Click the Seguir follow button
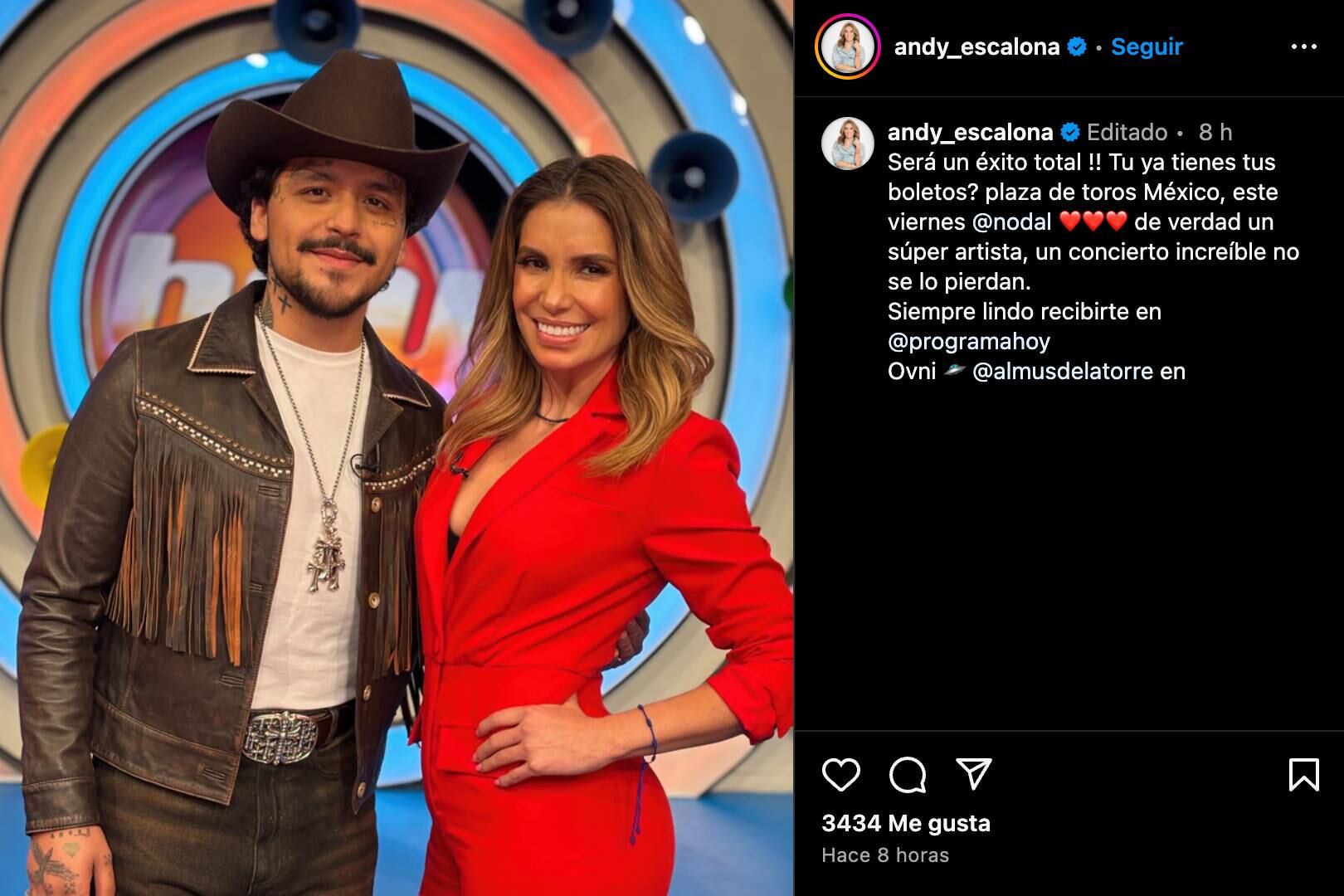1344x896 pixels. tap(1147, 46)
